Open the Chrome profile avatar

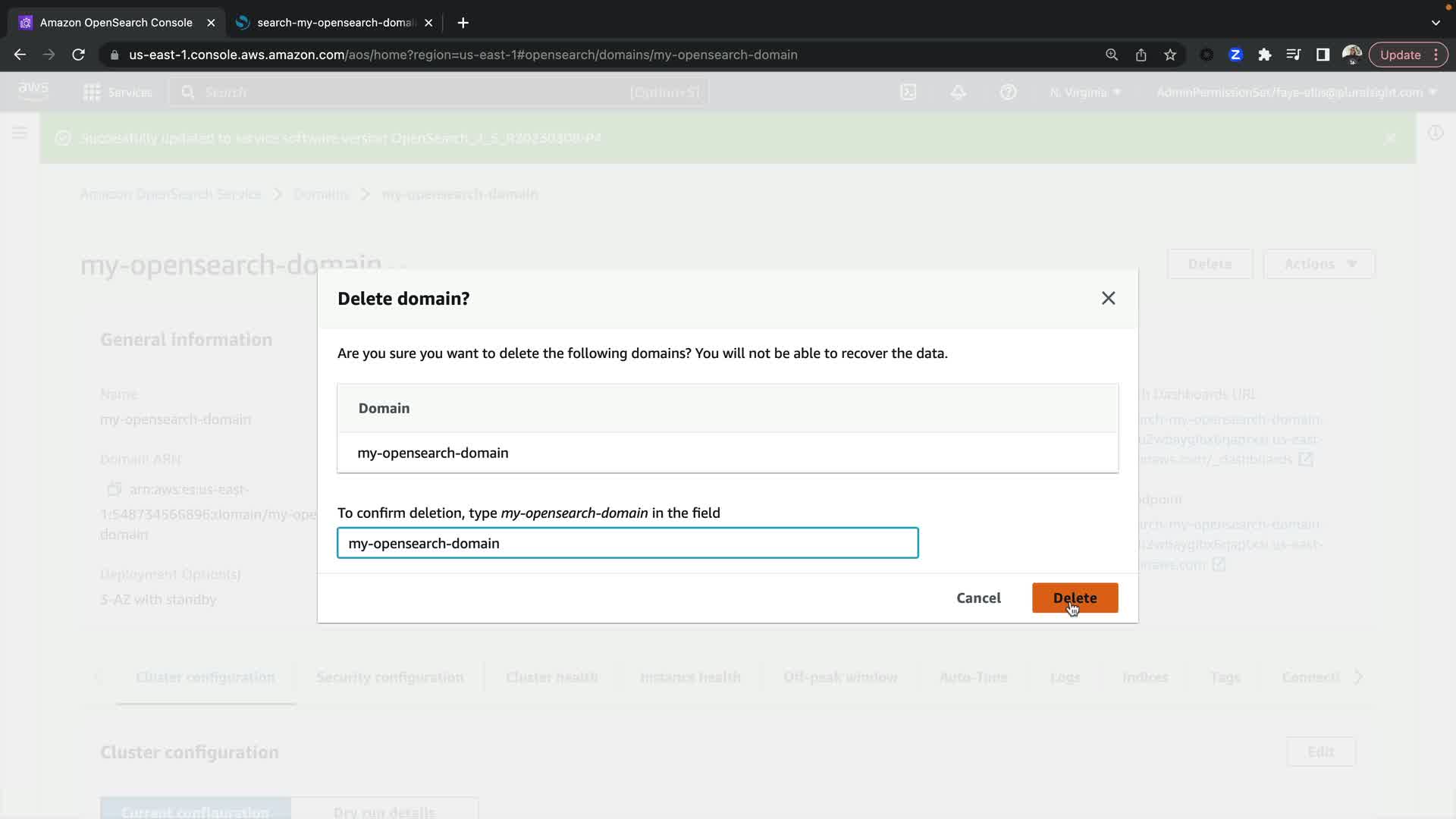(x=1351, y=55)
